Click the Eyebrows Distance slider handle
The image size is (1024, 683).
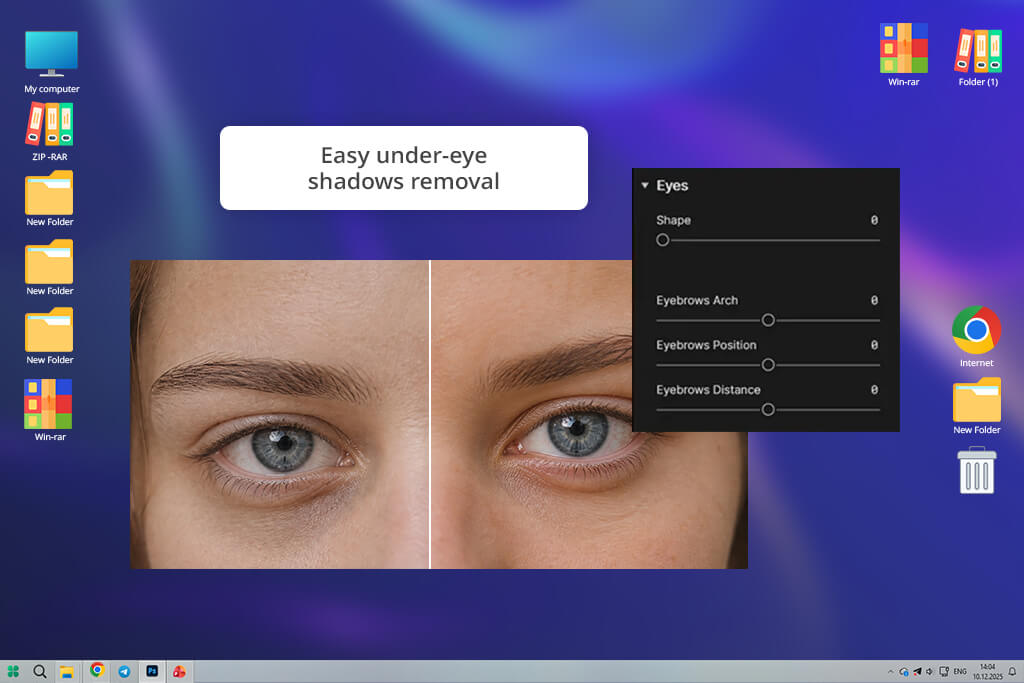point(768,409)
